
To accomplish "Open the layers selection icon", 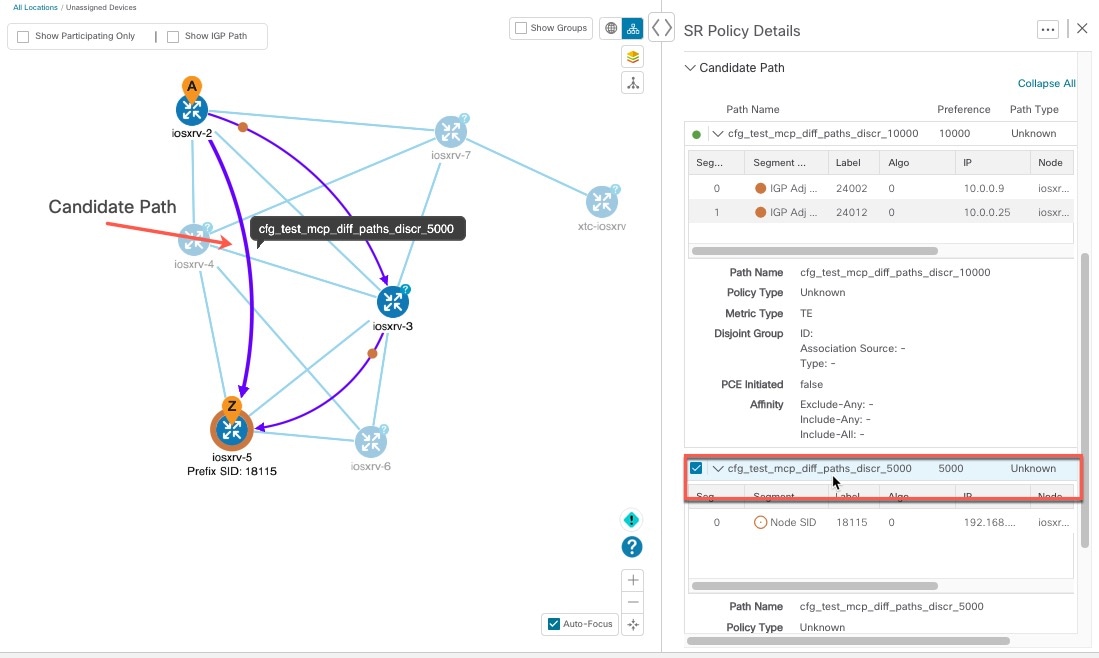I will 632,57.
